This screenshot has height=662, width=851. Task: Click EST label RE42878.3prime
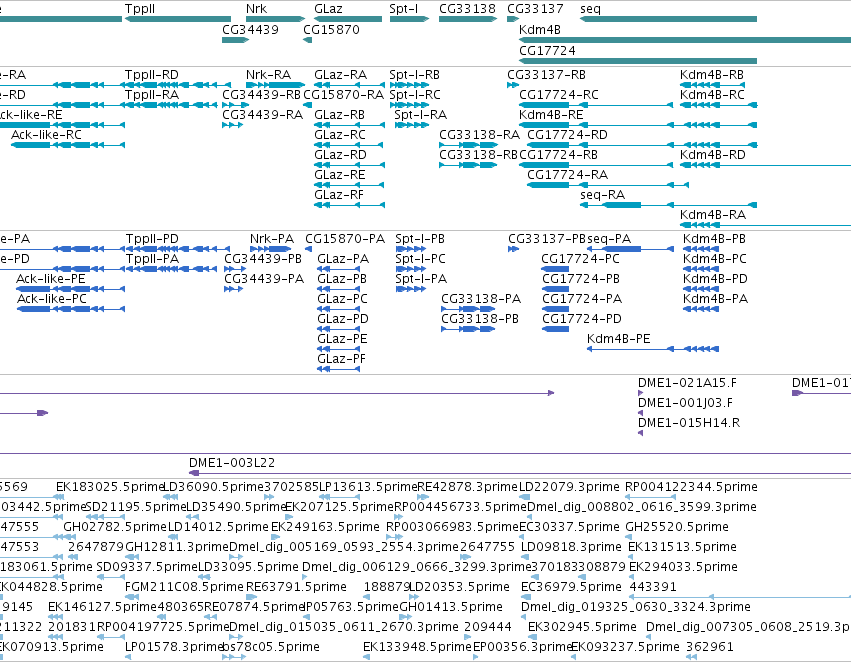click(x=467, y=487)
